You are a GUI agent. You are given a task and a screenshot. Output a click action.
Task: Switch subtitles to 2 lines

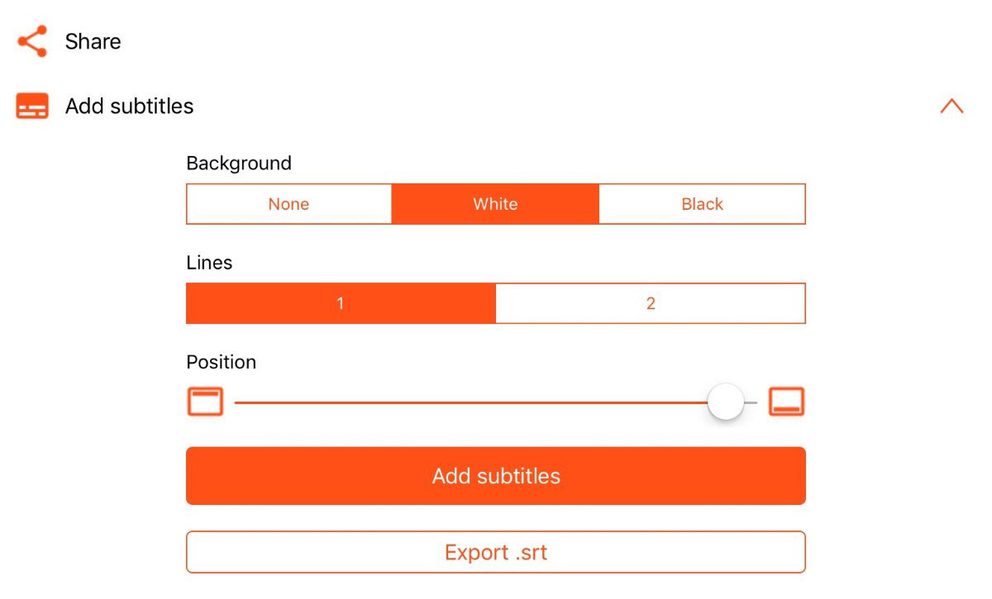tap(650, 303)
